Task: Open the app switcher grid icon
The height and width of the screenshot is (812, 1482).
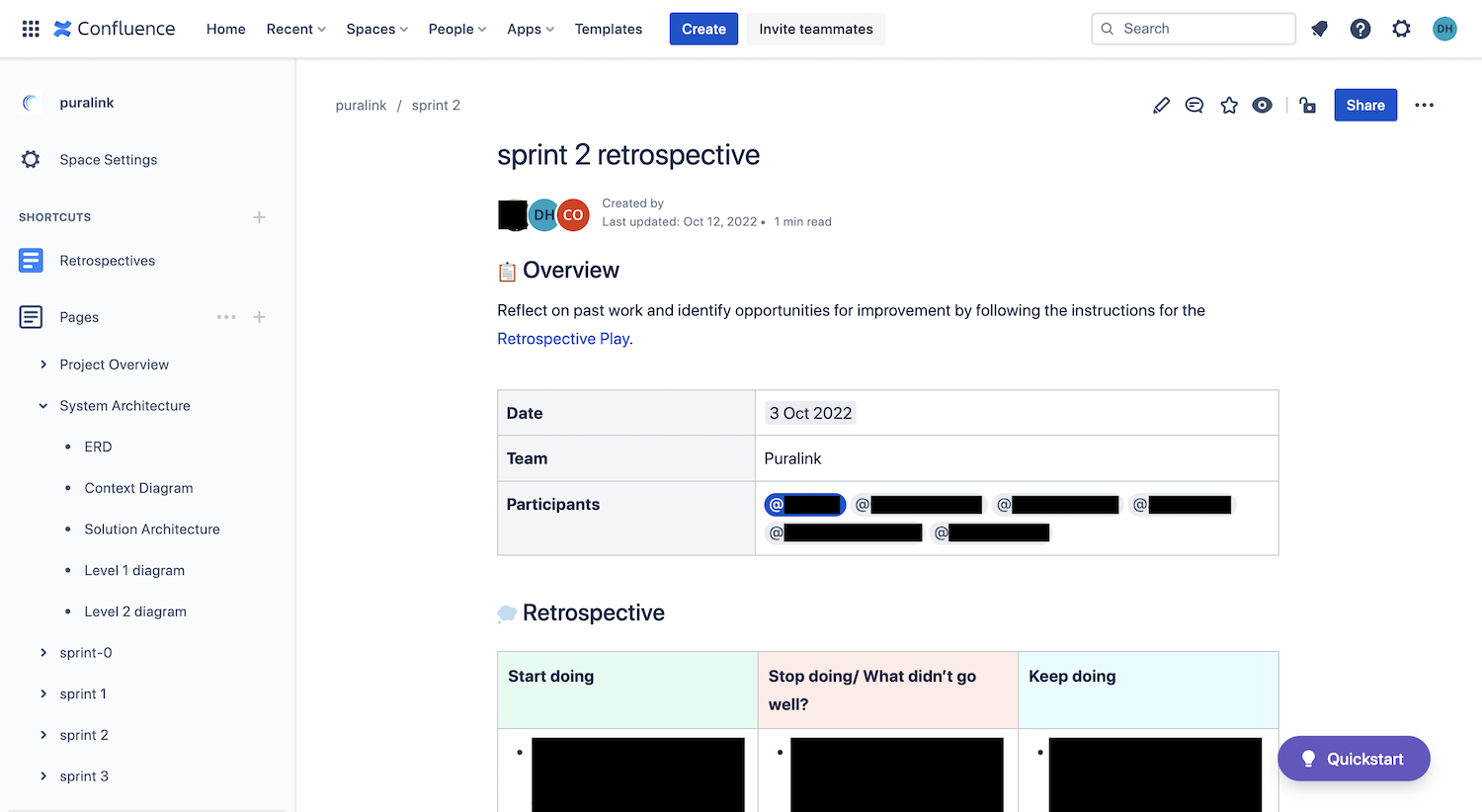Action: (x=30, y=29)
